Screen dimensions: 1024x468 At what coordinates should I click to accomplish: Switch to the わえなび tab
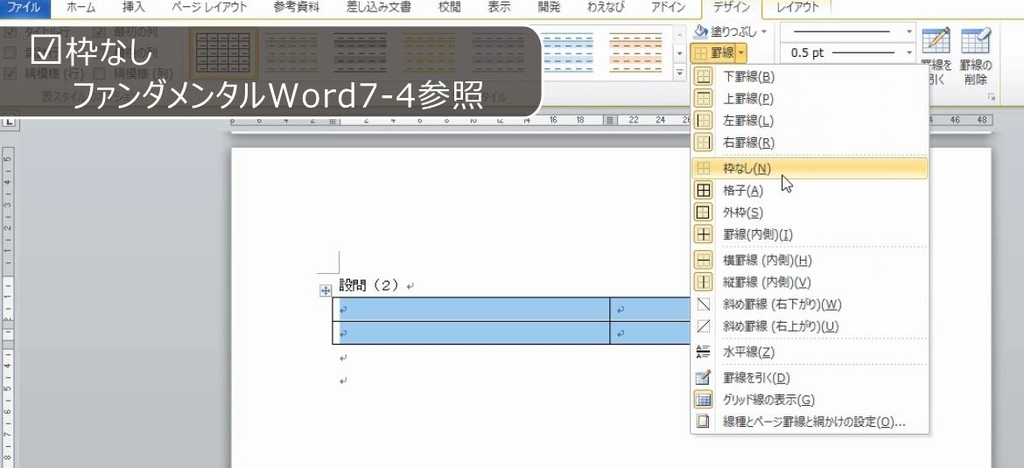click(605, 8)
